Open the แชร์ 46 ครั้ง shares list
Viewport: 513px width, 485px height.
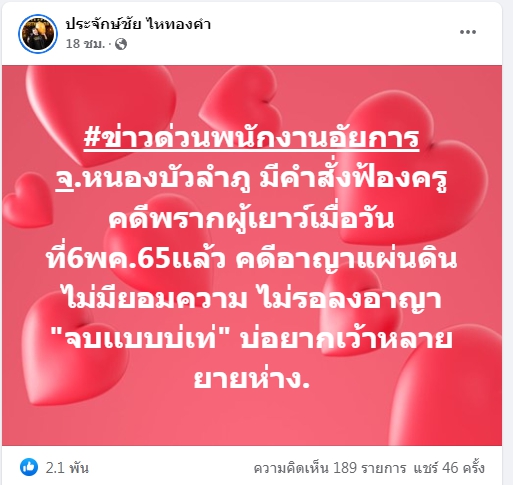449,468
